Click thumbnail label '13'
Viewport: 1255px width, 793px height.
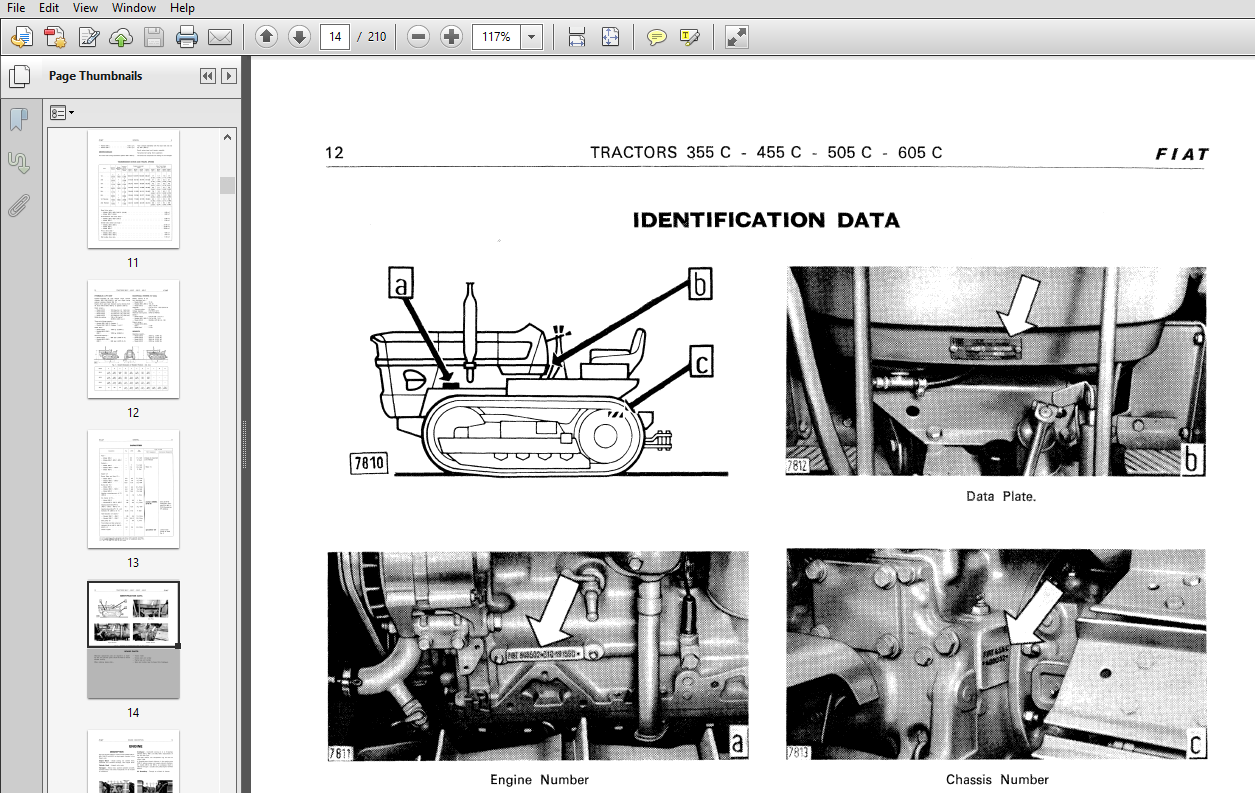[133, 563]
